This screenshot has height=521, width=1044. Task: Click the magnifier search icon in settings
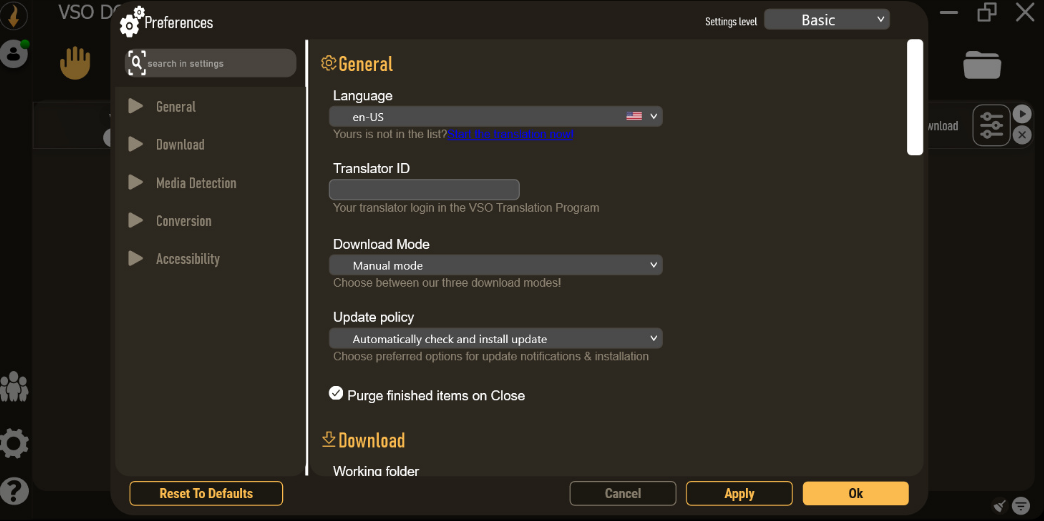click(x=136, y=63)
